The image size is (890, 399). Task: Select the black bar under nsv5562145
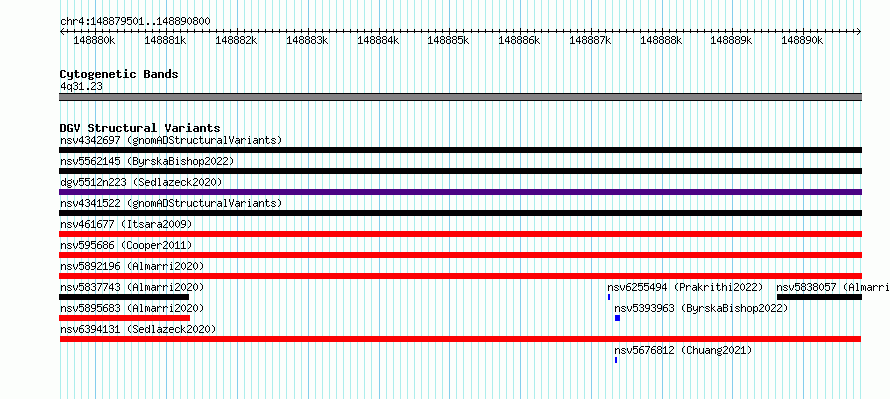(460, 171)
